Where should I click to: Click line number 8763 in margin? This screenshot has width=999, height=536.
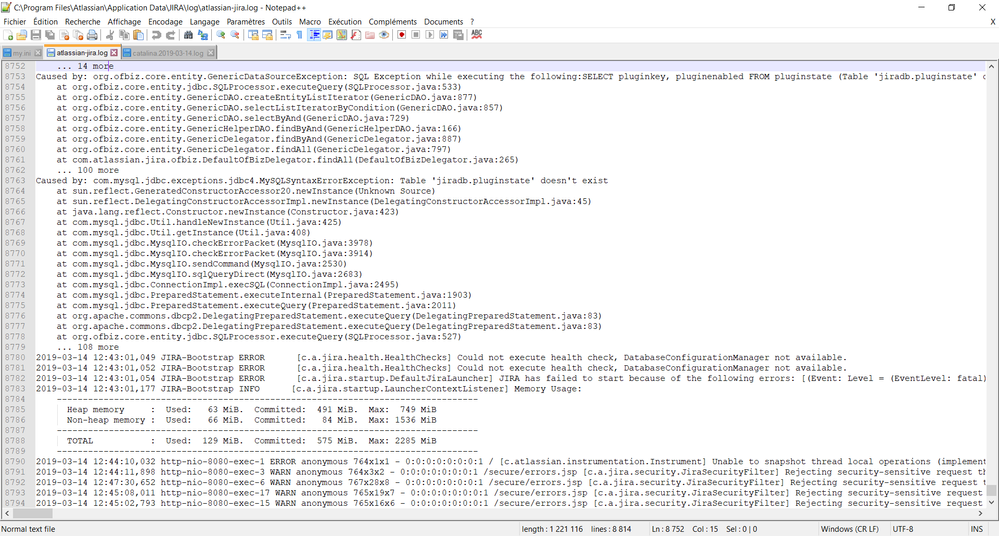coord(15,180)
